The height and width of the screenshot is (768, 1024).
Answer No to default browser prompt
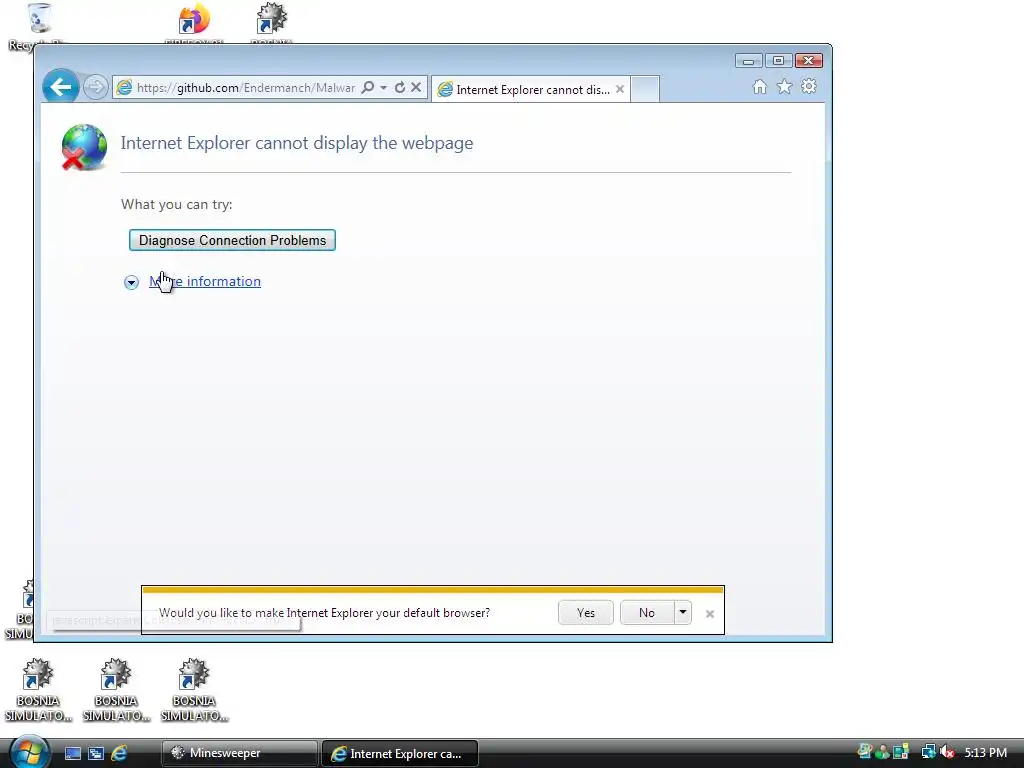647,613
